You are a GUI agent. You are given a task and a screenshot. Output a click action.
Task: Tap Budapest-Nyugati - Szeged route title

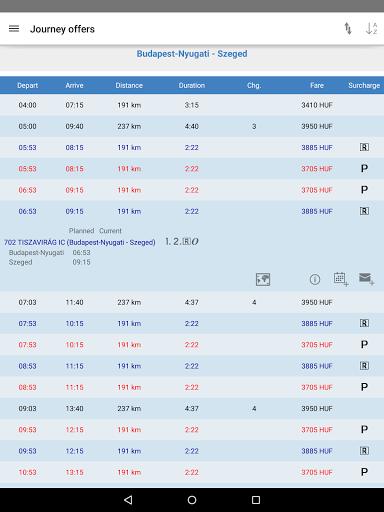point(192,54)
